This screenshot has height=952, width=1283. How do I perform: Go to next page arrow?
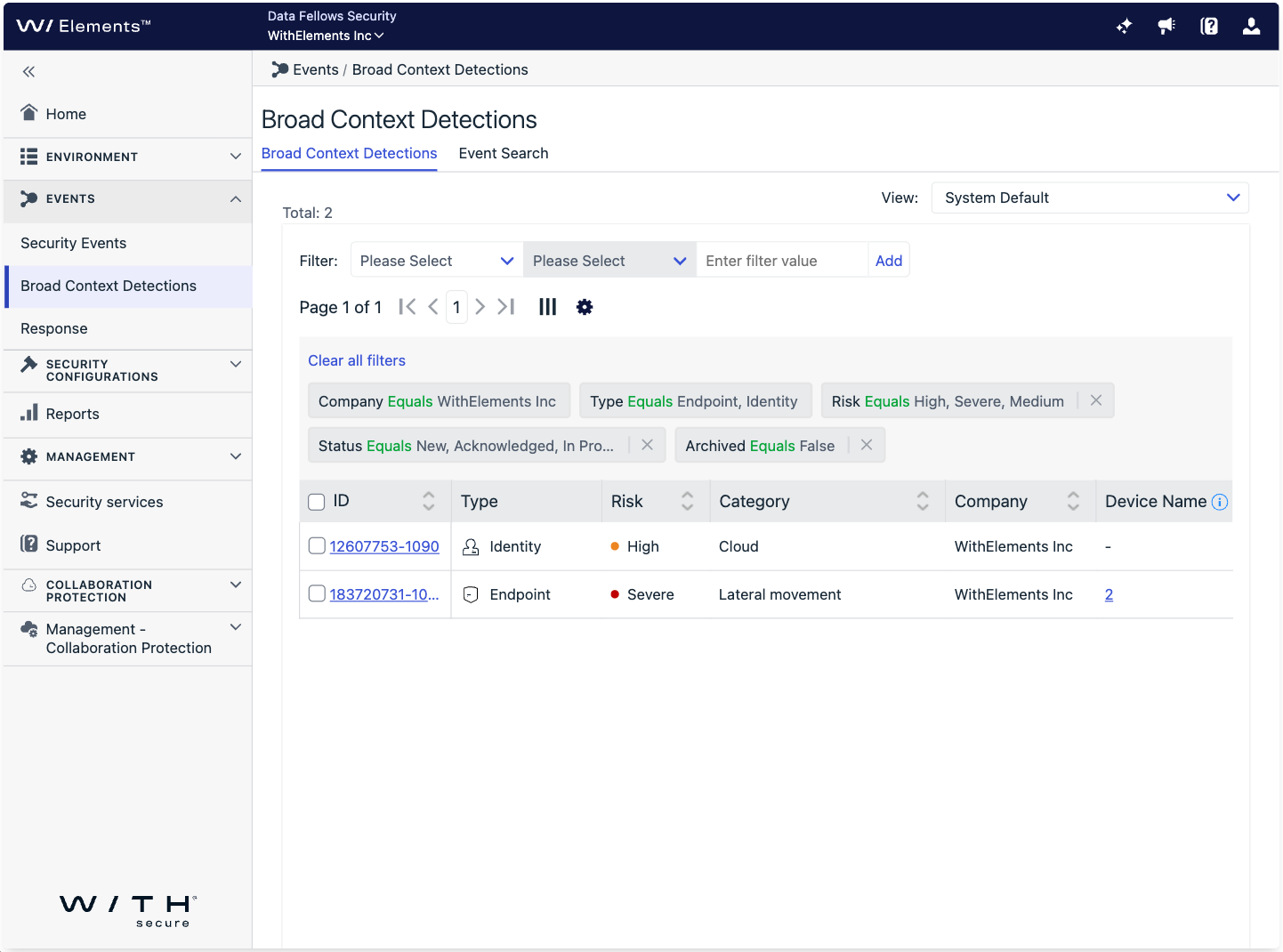pyautogui.click(x=480, y=307)
